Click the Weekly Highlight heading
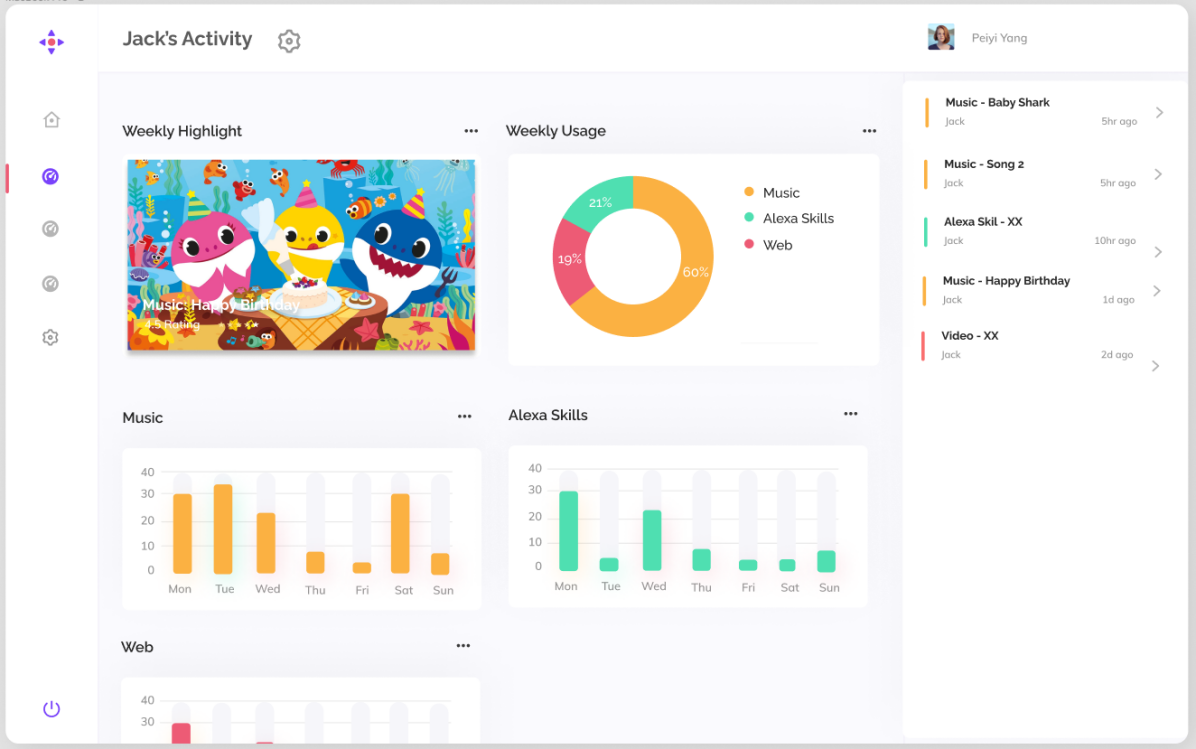 click(x=182, y=131)
